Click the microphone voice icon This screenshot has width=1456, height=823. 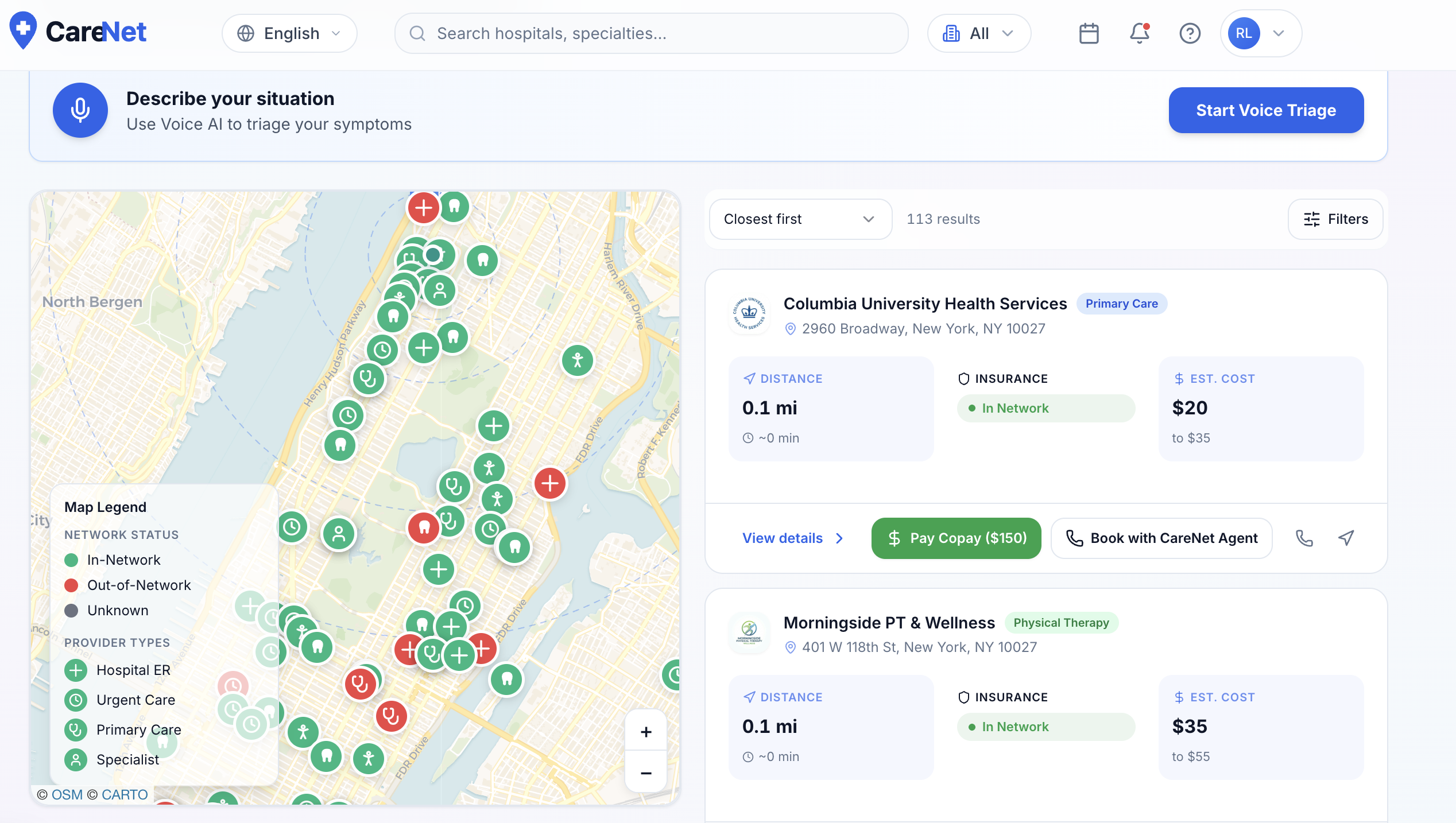coord(80,110)
